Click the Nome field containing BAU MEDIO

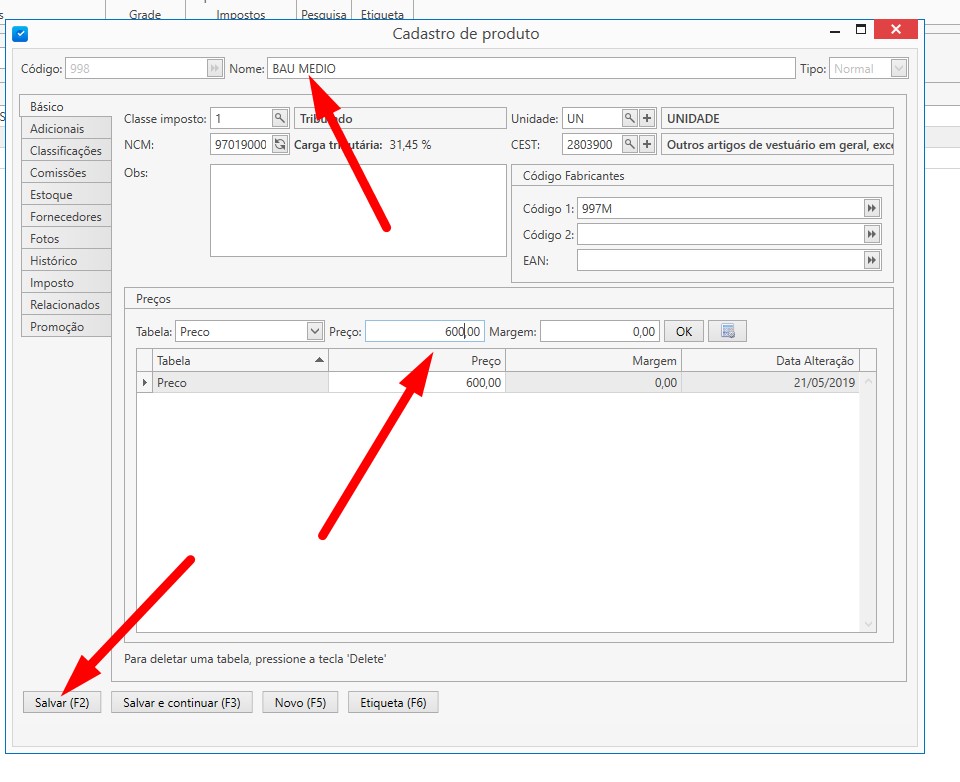click(530, 69)
